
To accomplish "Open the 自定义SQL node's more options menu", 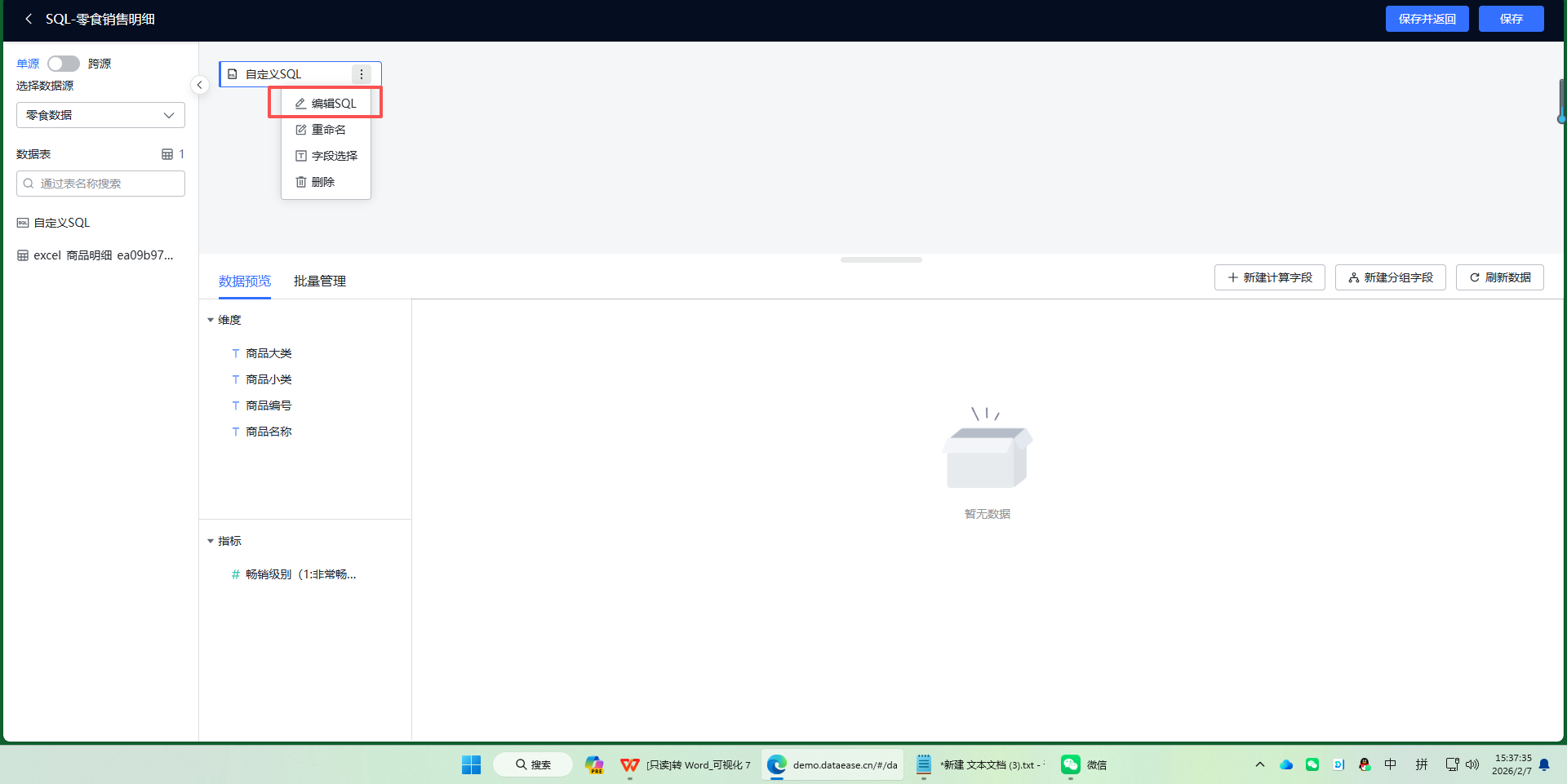I will coord(362,74).
